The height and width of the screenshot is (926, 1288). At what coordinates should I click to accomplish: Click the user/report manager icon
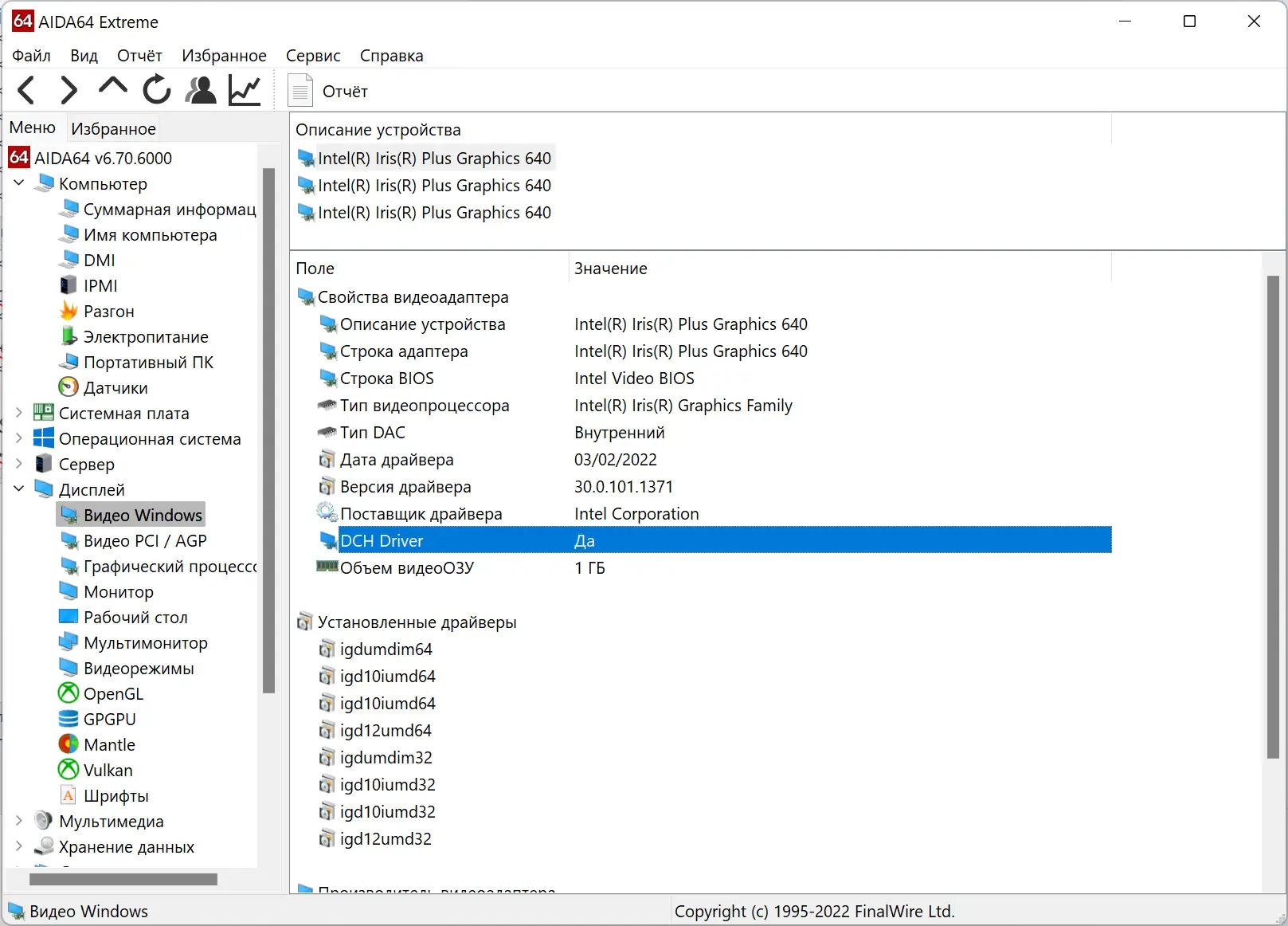(x=200, y=89)
